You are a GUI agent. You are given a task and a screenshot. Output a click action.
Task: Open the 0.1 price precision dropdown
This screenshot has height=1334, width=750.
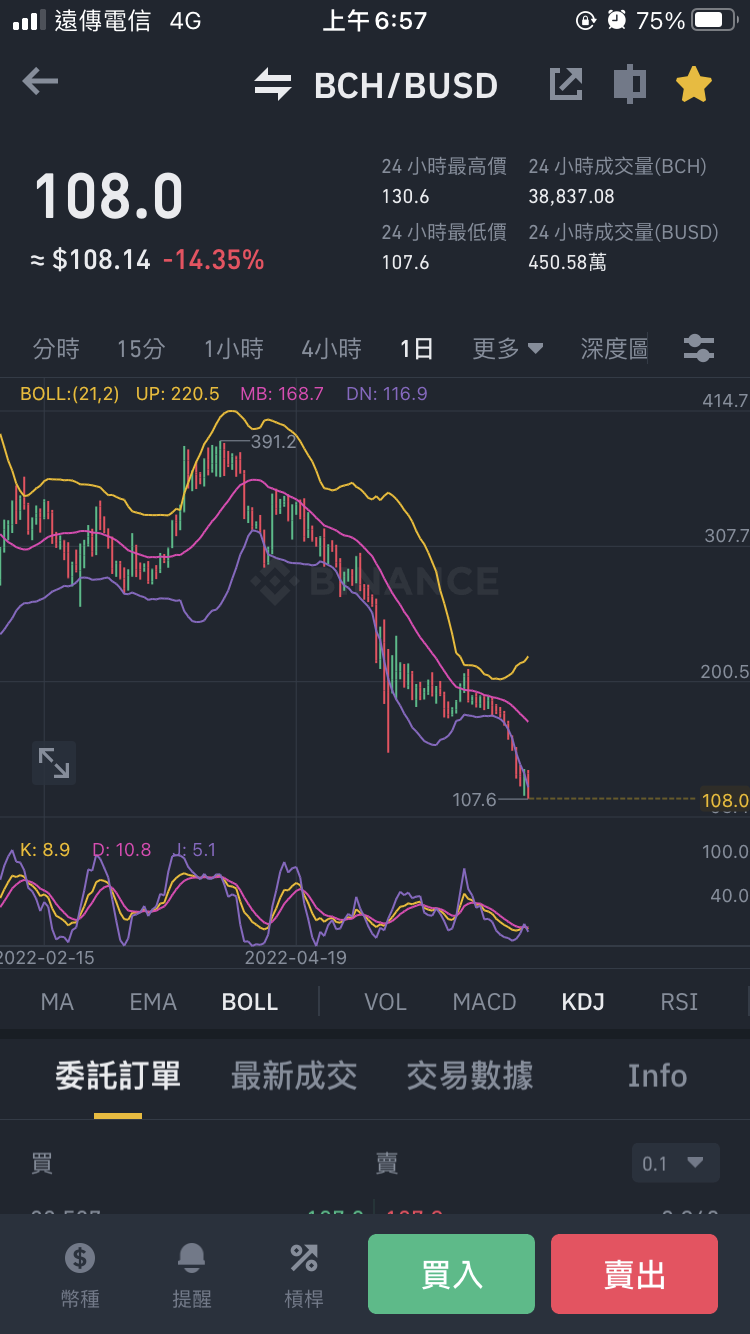pyautogui.click(x=675, y=1163)
